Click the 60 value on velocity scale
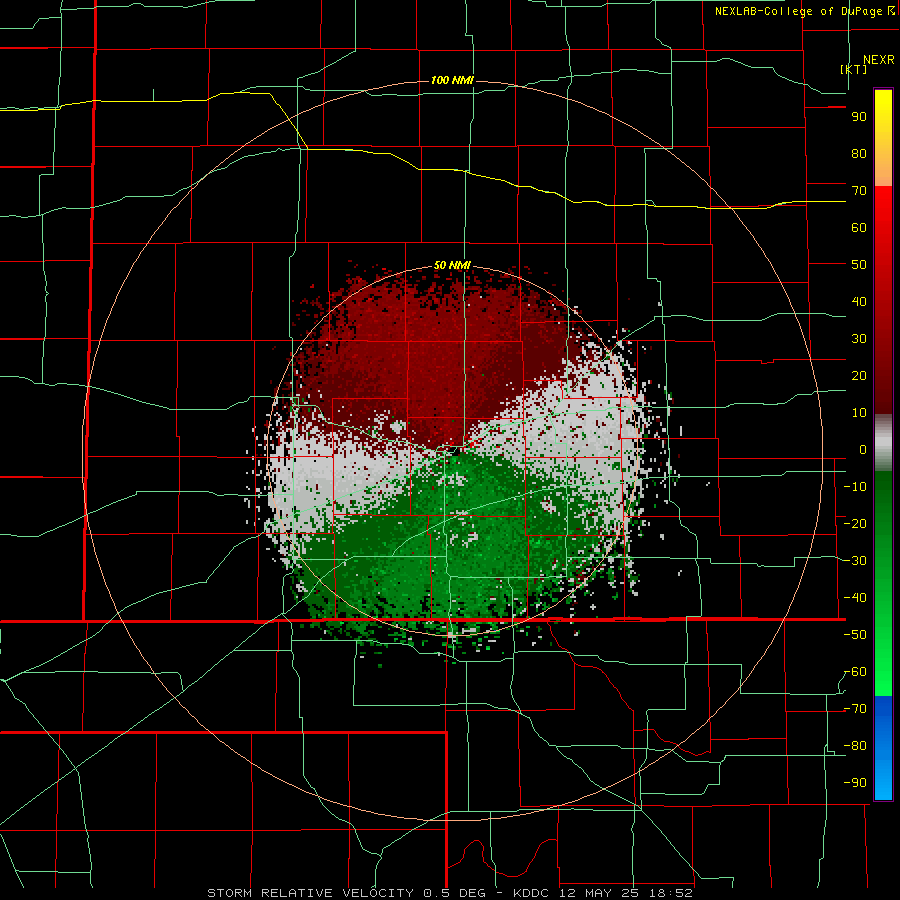Viewport: 900px width, 900px height. [x=859, y=227]
